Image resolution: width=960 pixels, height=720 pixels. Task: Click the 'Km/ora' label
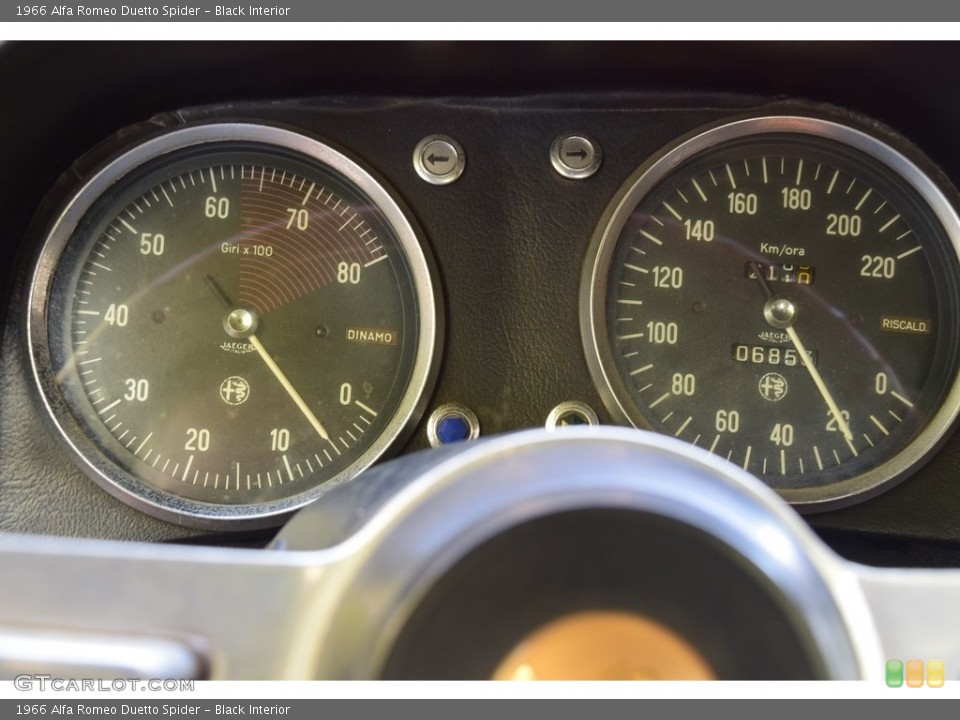[782, 249]
